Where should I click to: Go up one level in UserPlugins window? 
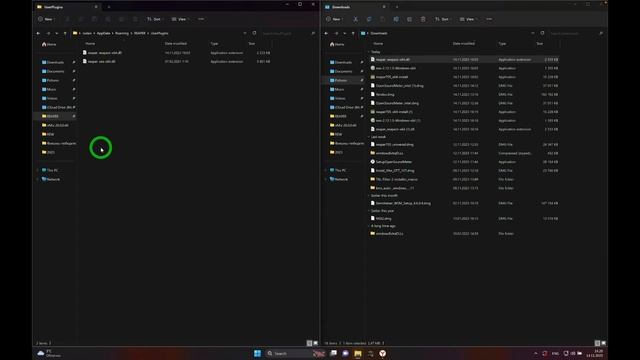pos(65,33)
